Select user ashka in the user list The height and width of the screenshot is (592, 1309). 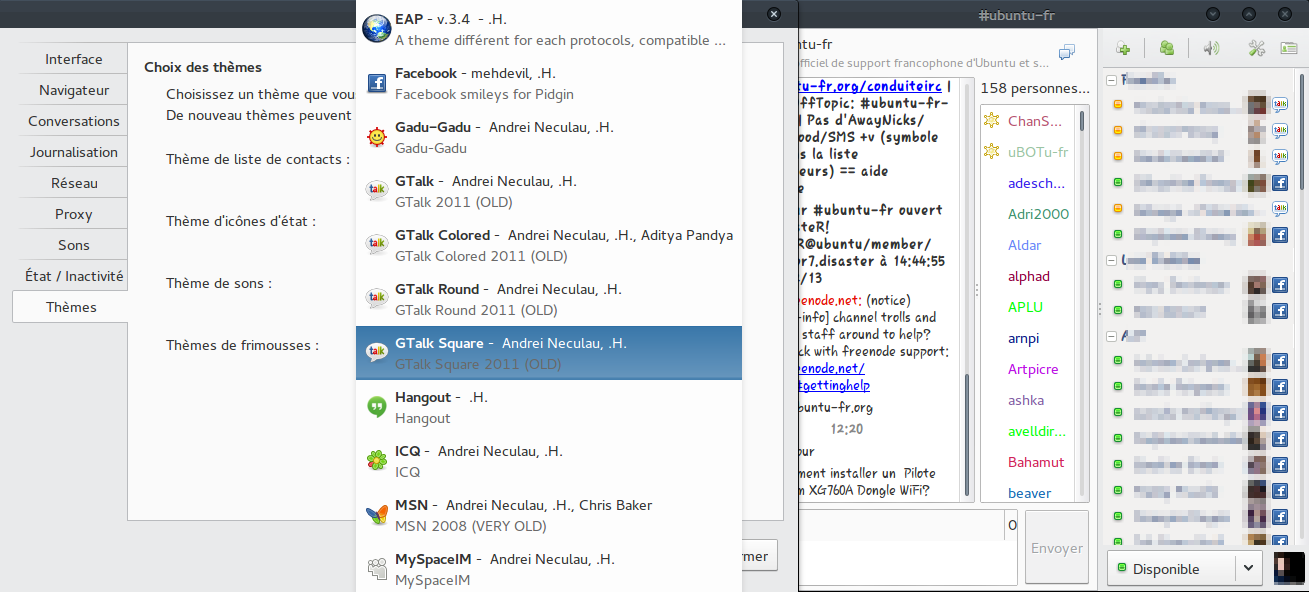pyautogui.click(x=1026, y=400)
